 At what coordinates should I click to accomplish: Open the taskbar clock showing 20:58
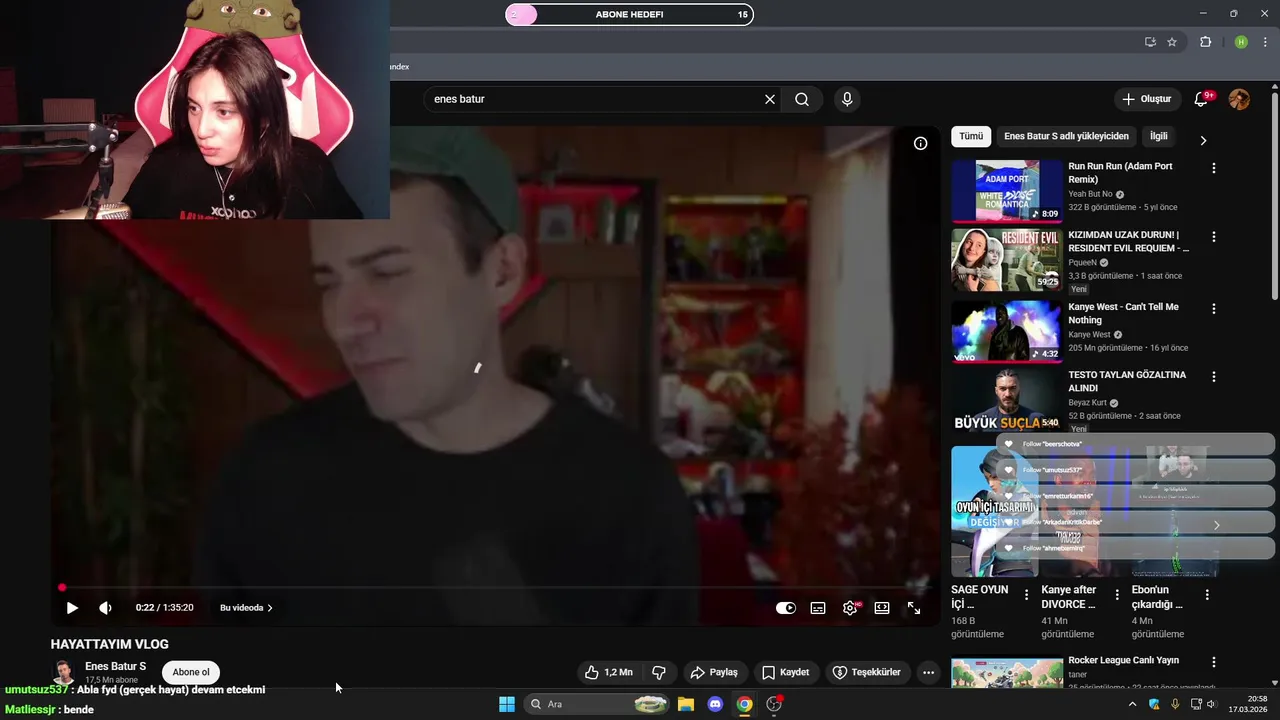click(x=1250, y=704)
